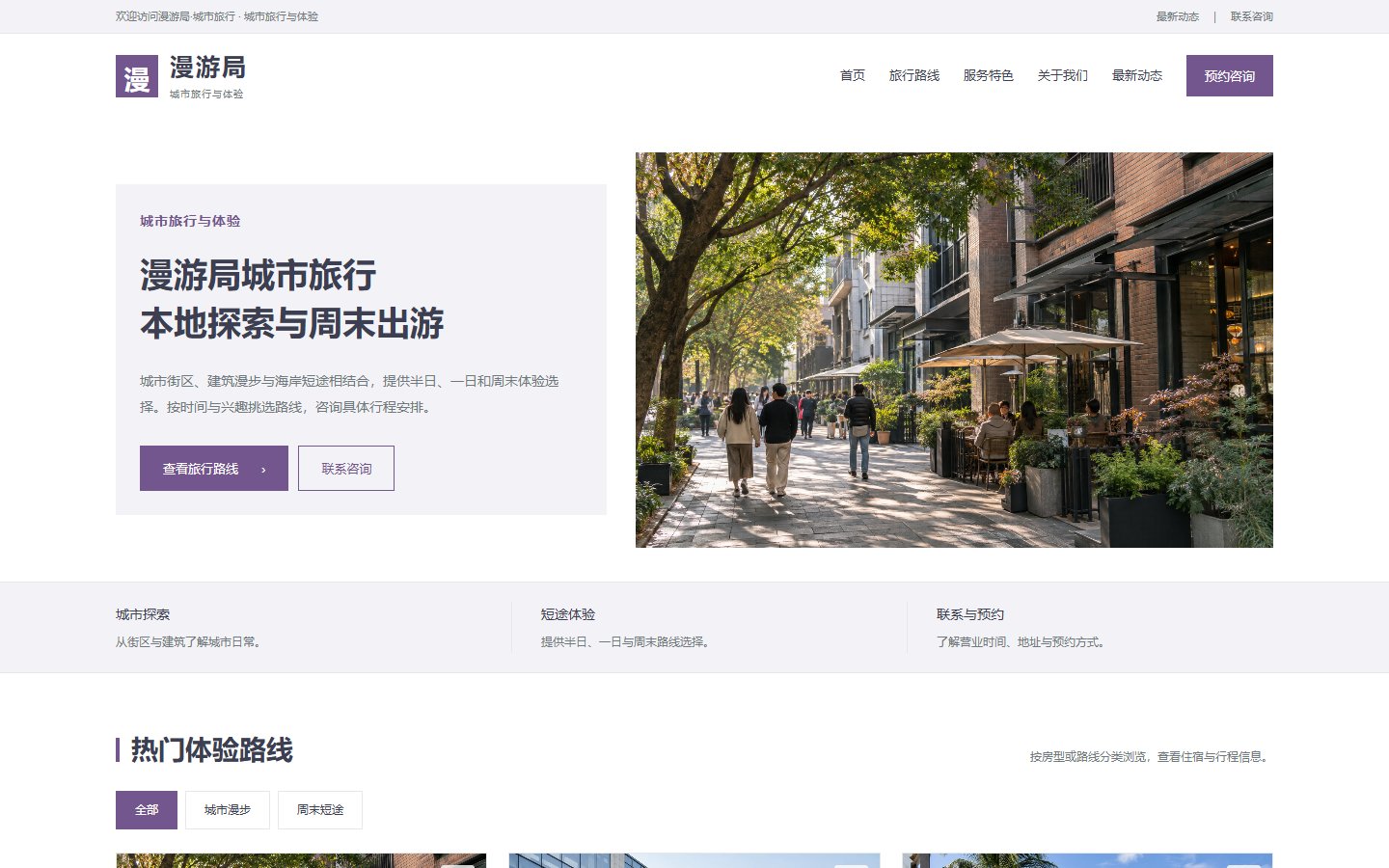Open the first route card thumbnail

coord(301,860)
